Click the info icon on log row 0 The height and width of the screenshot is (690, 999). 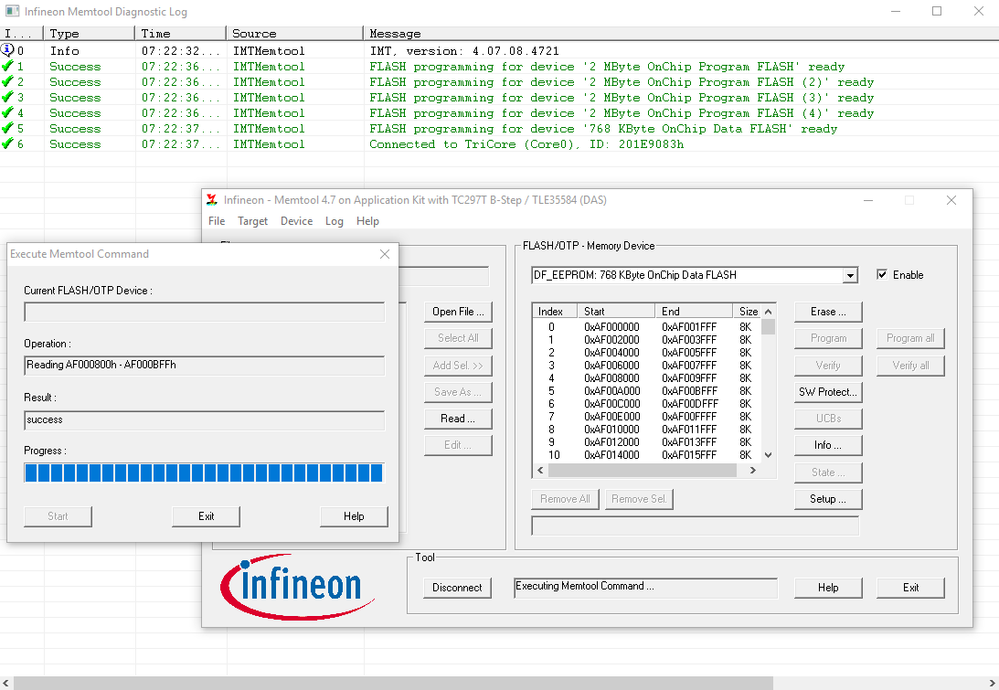coord(8,50)
